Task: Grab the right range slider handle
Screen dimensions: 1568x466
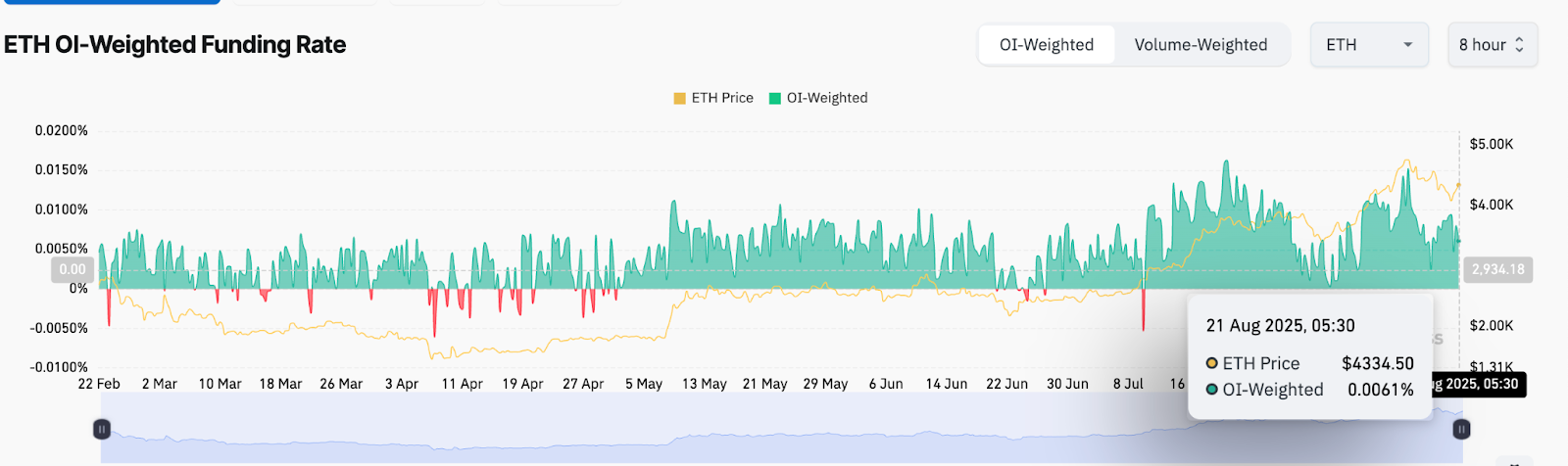Action: [x=1461, y=429]
